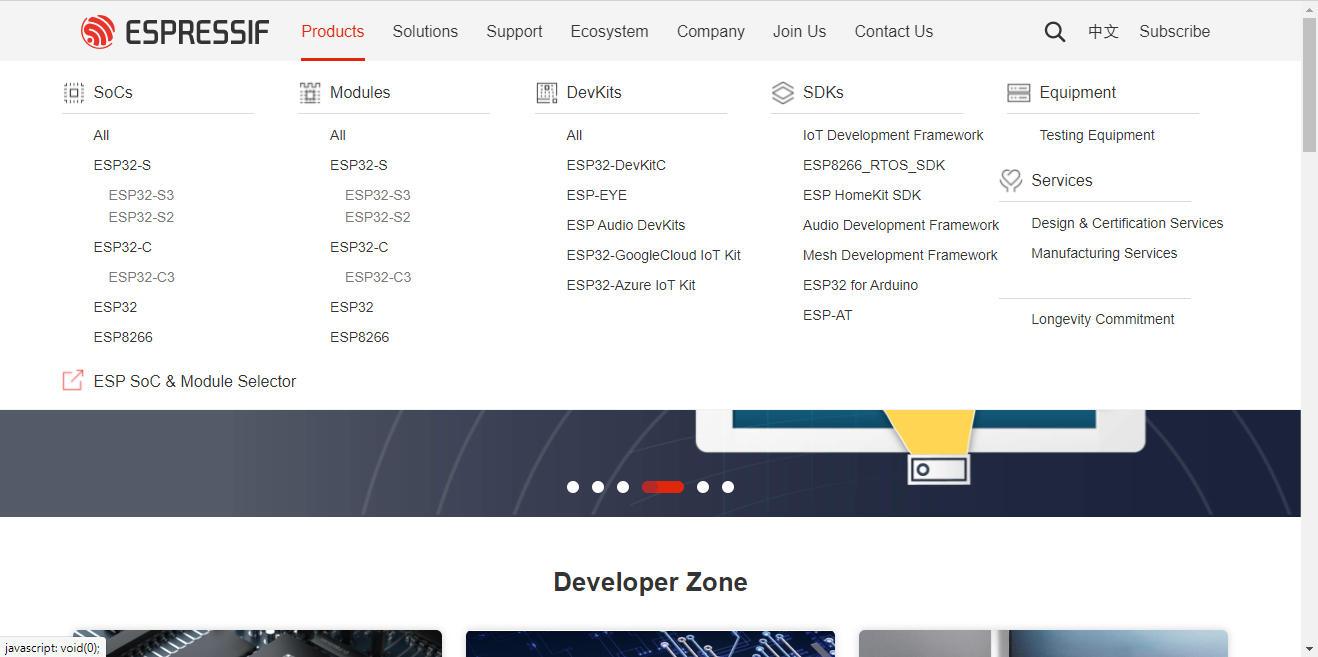Viewport: 1318px width, 657px height.
Task: Expand the Support menu
Action: tap(514, 31)
